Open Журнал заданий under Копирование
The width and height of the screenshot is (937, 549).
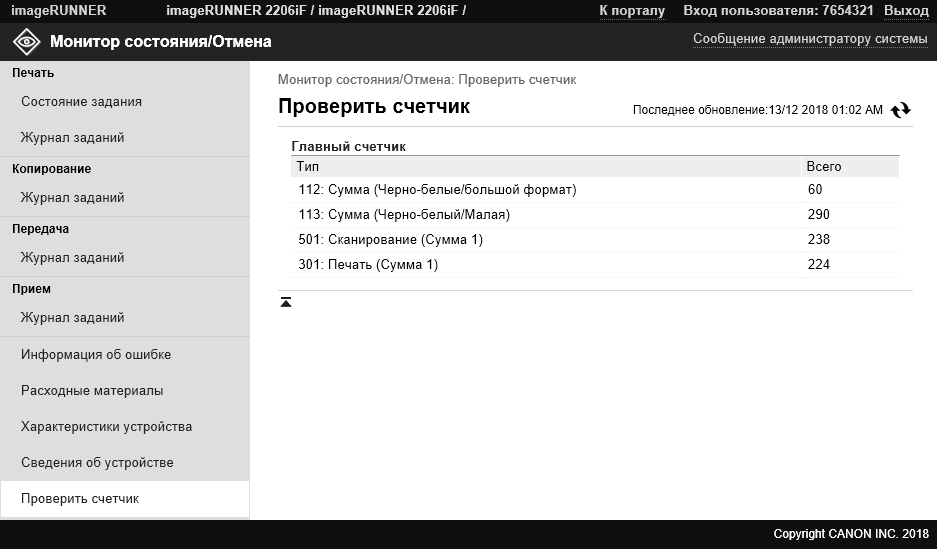tap(72, 197)
